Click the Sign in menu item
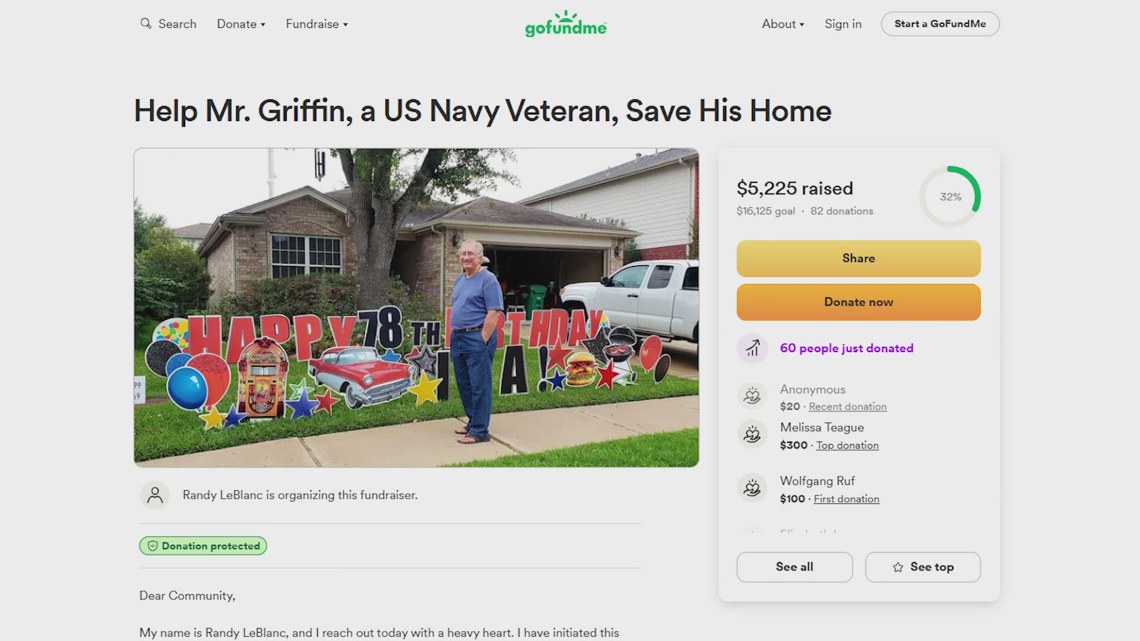Image resolution: width=1140 pixels, height=641 pixels. pyautogui.click(x=843, y=24)
